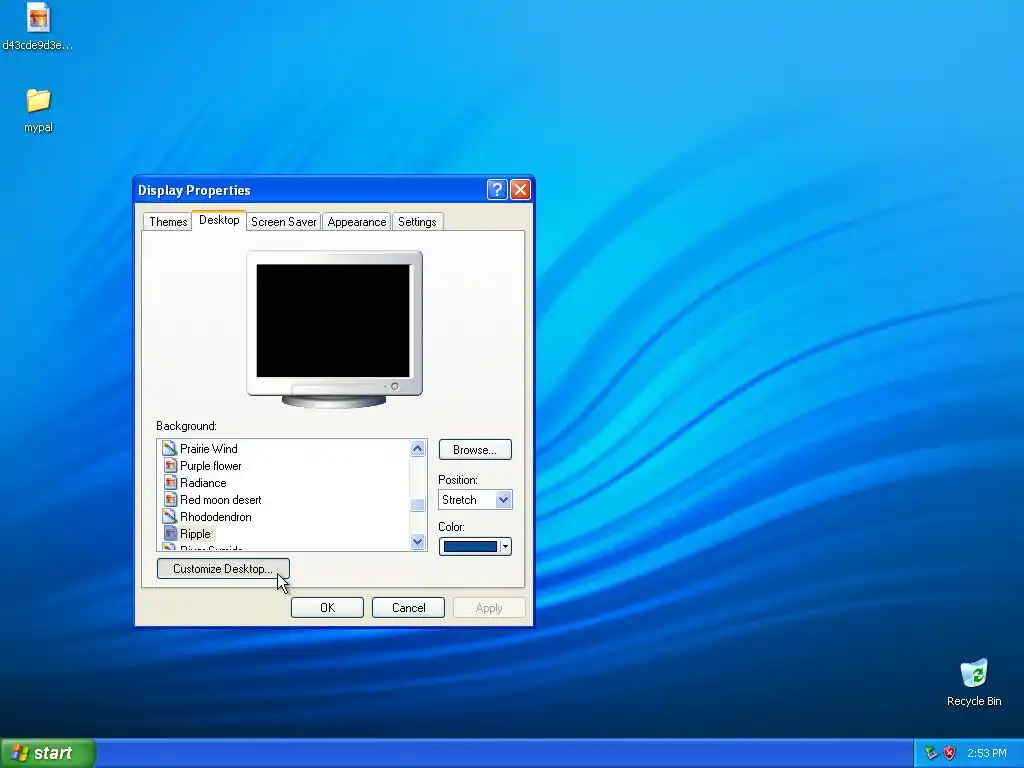Viewport: 1024px width, 768px height.
Task: Click the background list scroll down arrow
Action: pyautogui.click(x=418, y=541)
